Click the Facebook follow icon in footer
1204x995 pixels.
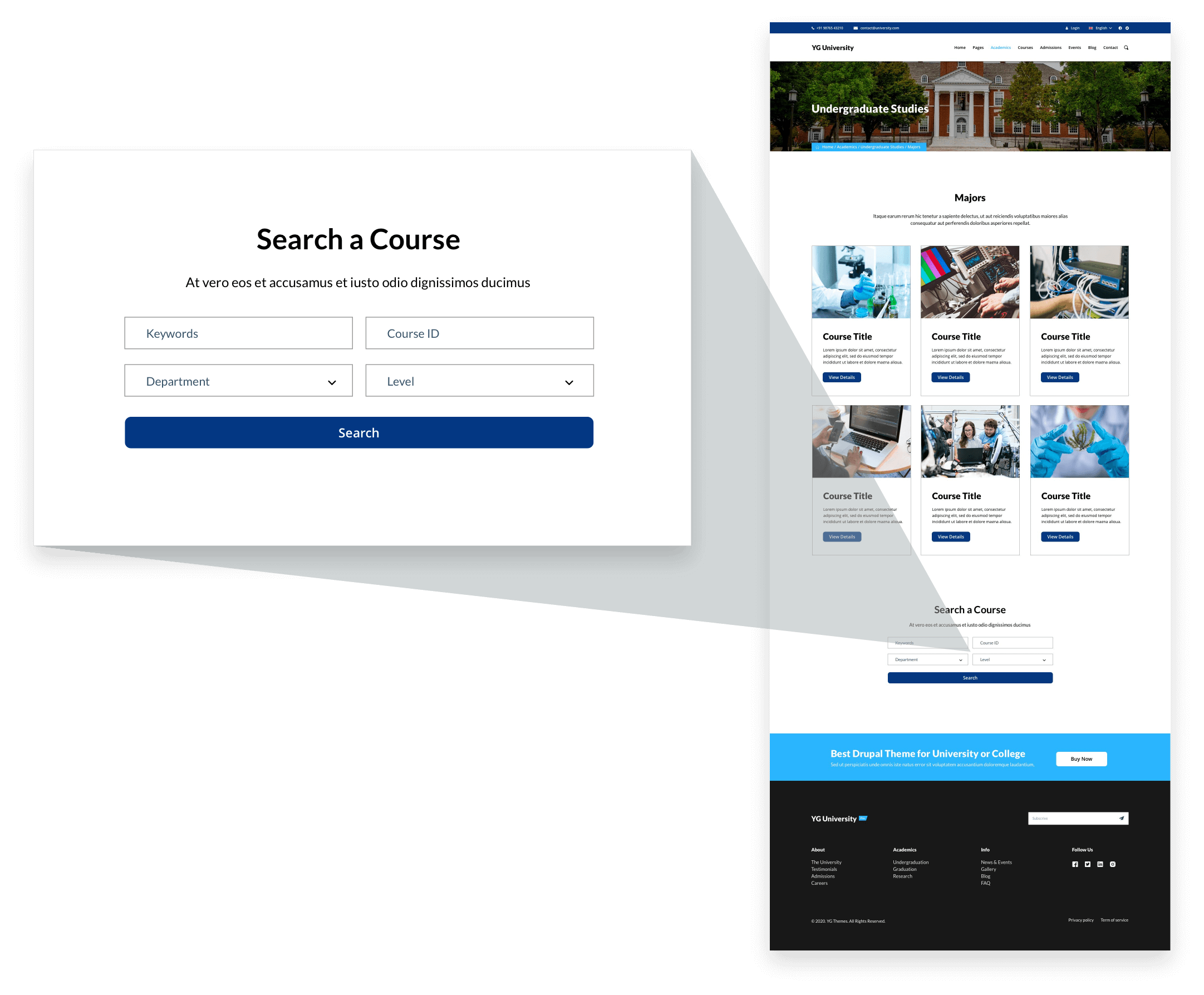click(x=1075, y=867)
